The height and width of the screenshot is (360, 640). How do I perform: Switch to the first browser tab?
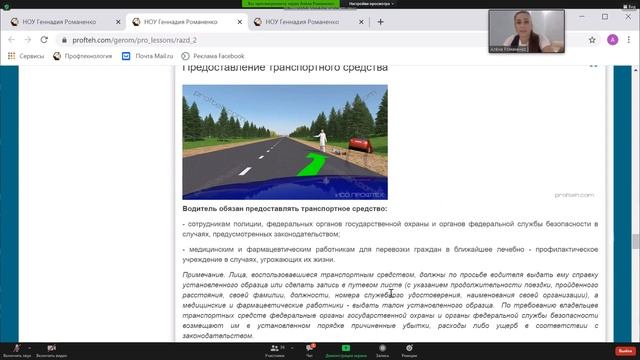64,22
